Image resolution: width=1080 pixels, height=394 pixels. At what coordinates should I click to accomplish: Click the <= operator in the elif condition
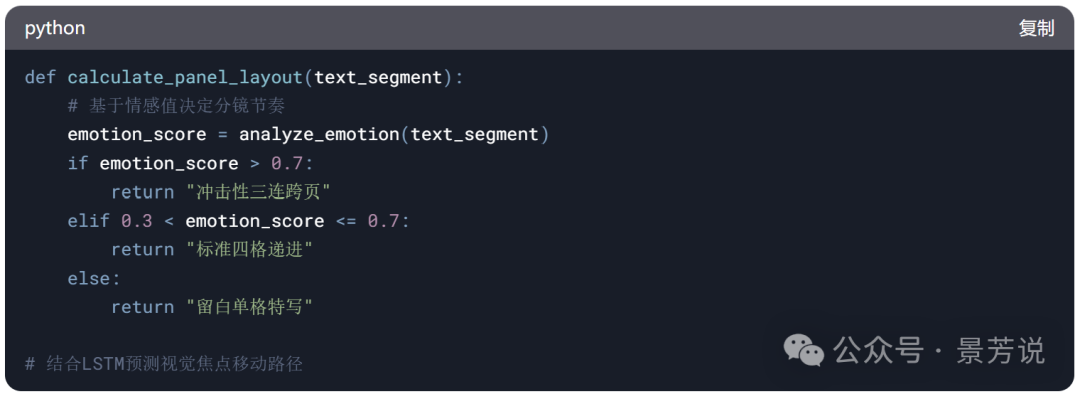pos(346,220)
